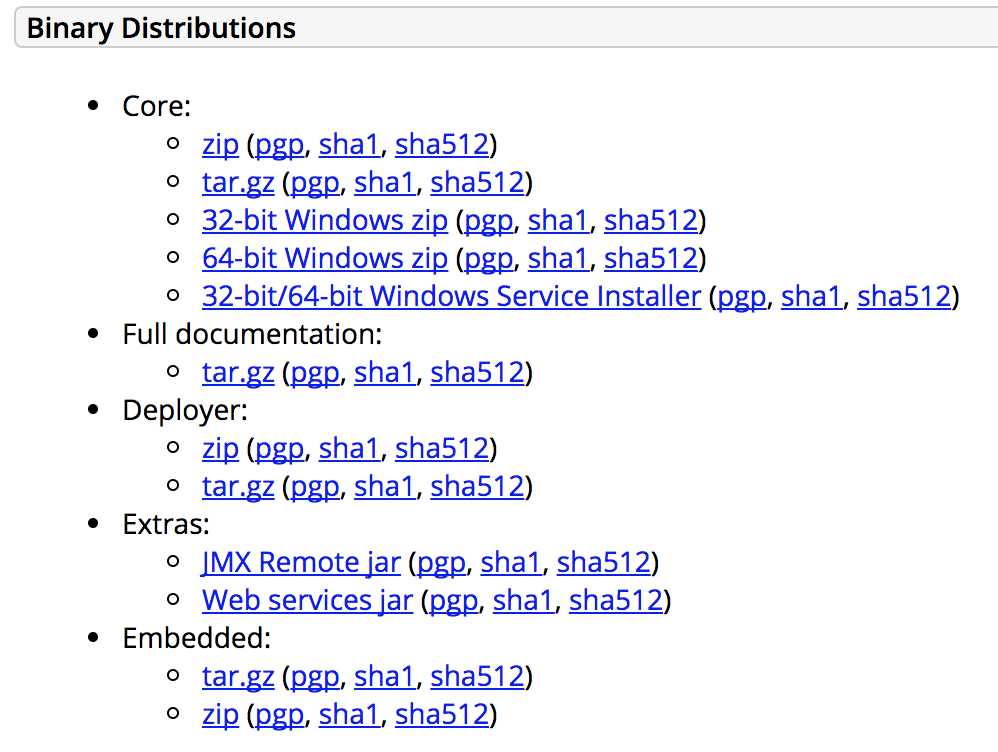Click the 32-bit Windows zip link
The width and height of the screenshot is (998, 752).
pos(325,220)
